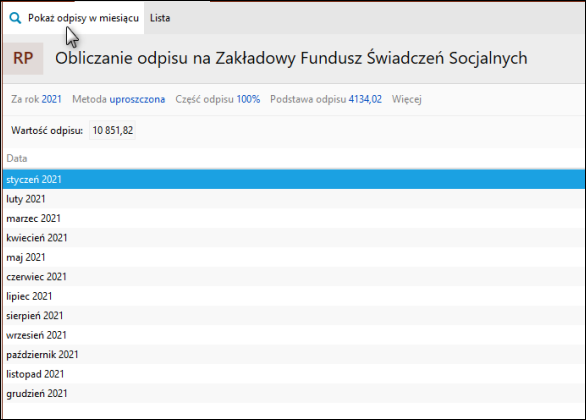Choose the marzec 2021 entry
This screenshot has width=586, height=420.
coord(294,218)
